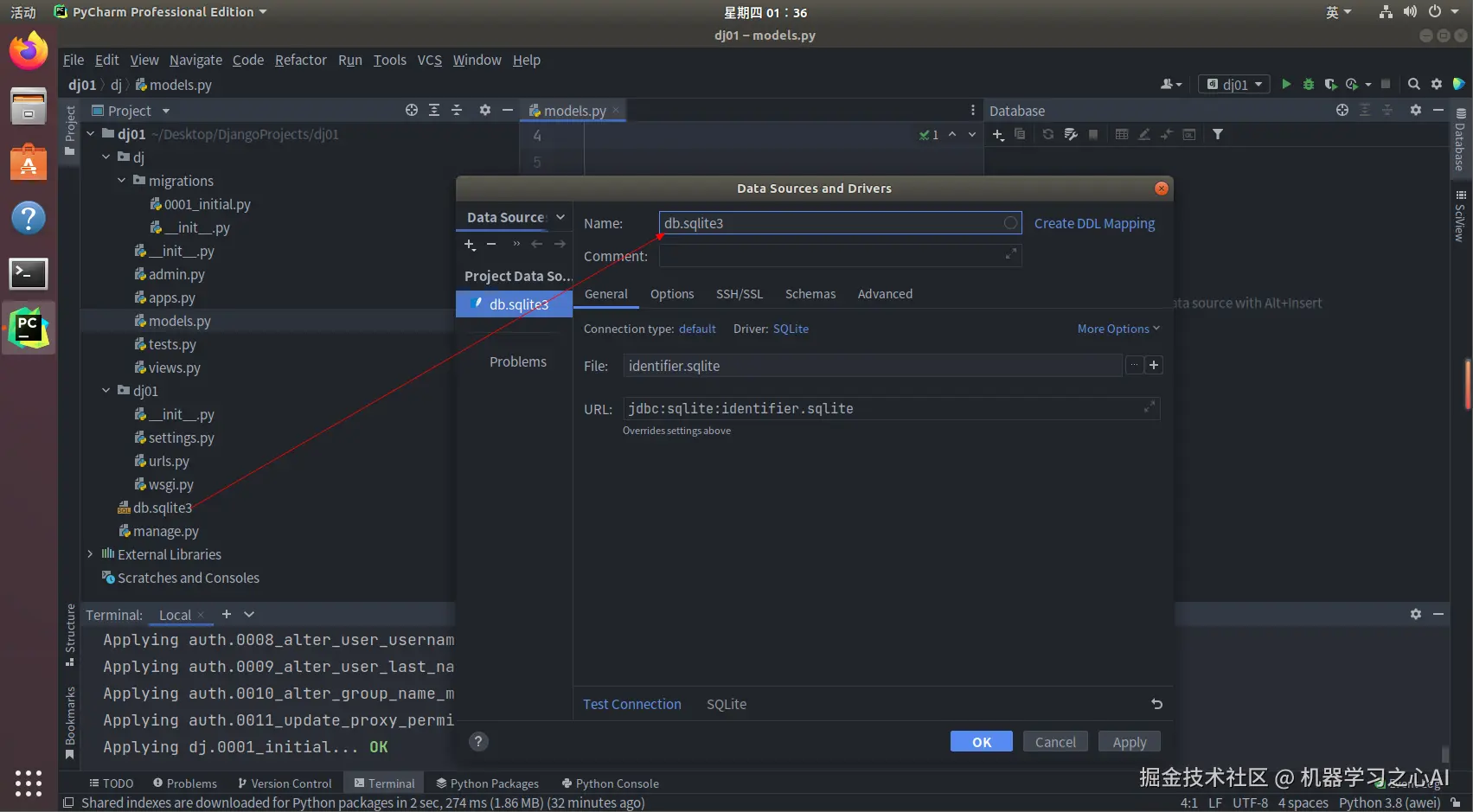Click the green Debug bug icon
Viewport: 1473px width, 812px height.
(1309, 84)
